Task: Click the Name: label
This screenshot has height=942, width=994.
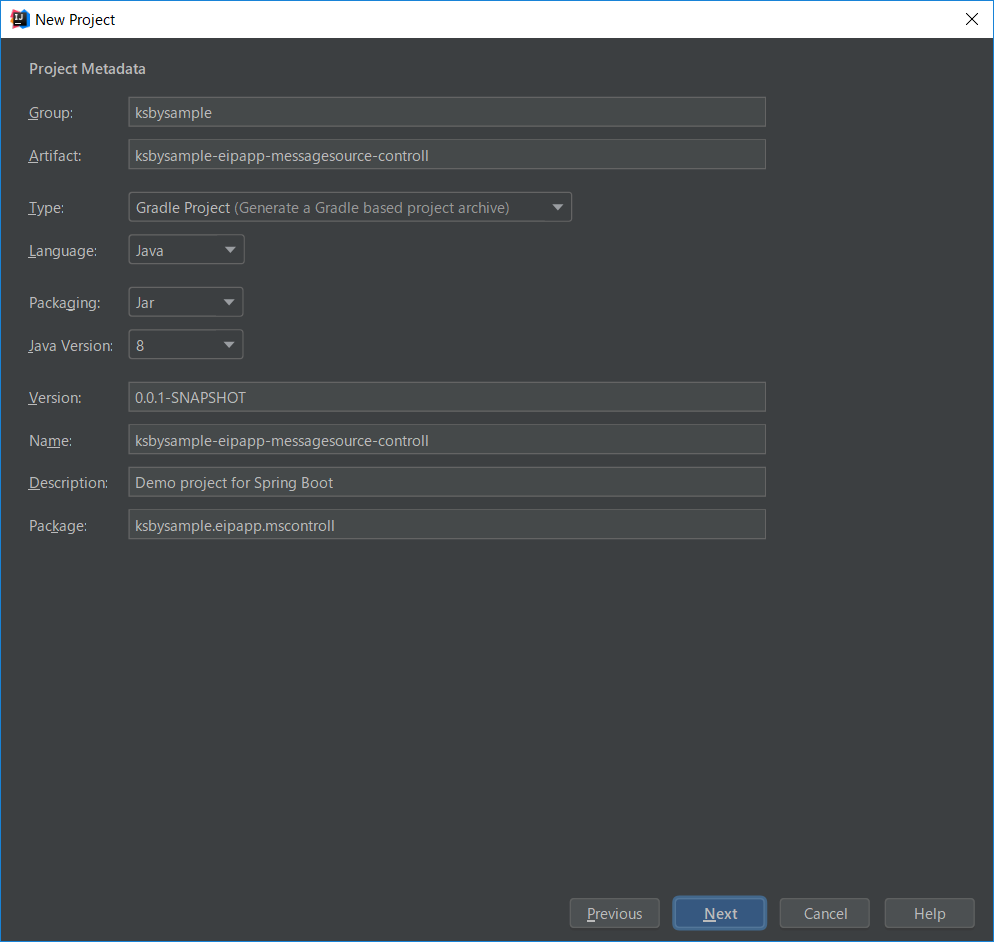Action: coord(50,441)
